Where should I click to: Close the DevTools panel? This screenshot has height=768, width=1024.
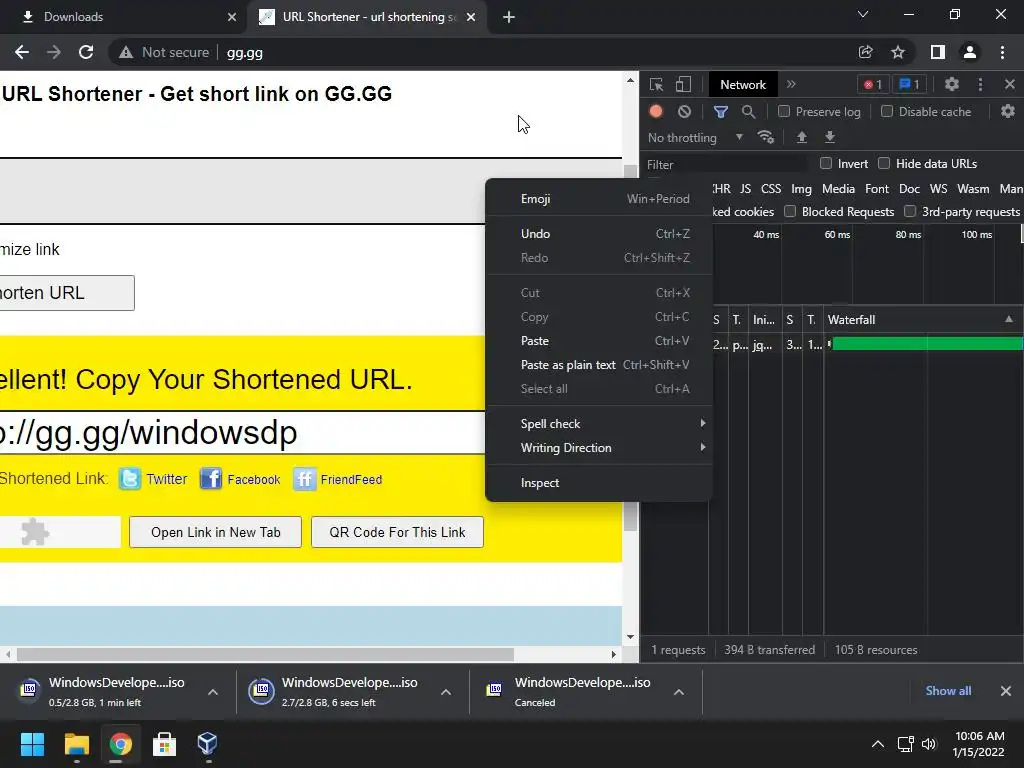1010,84
